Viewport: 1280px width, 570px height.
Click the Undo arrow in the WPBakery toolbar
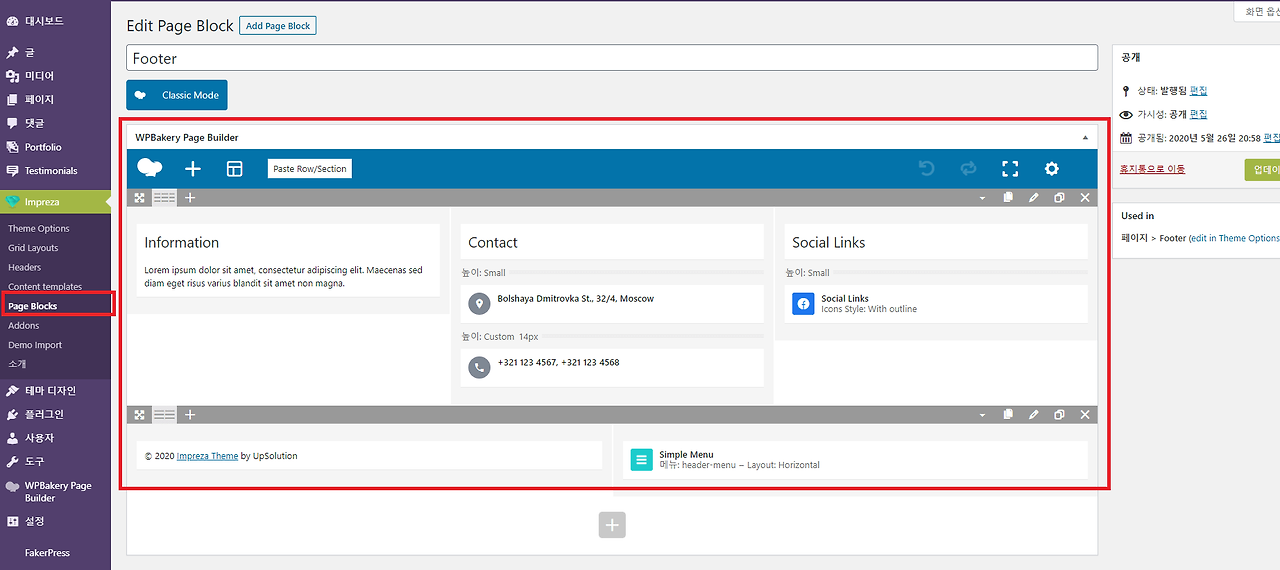[926, 169]
